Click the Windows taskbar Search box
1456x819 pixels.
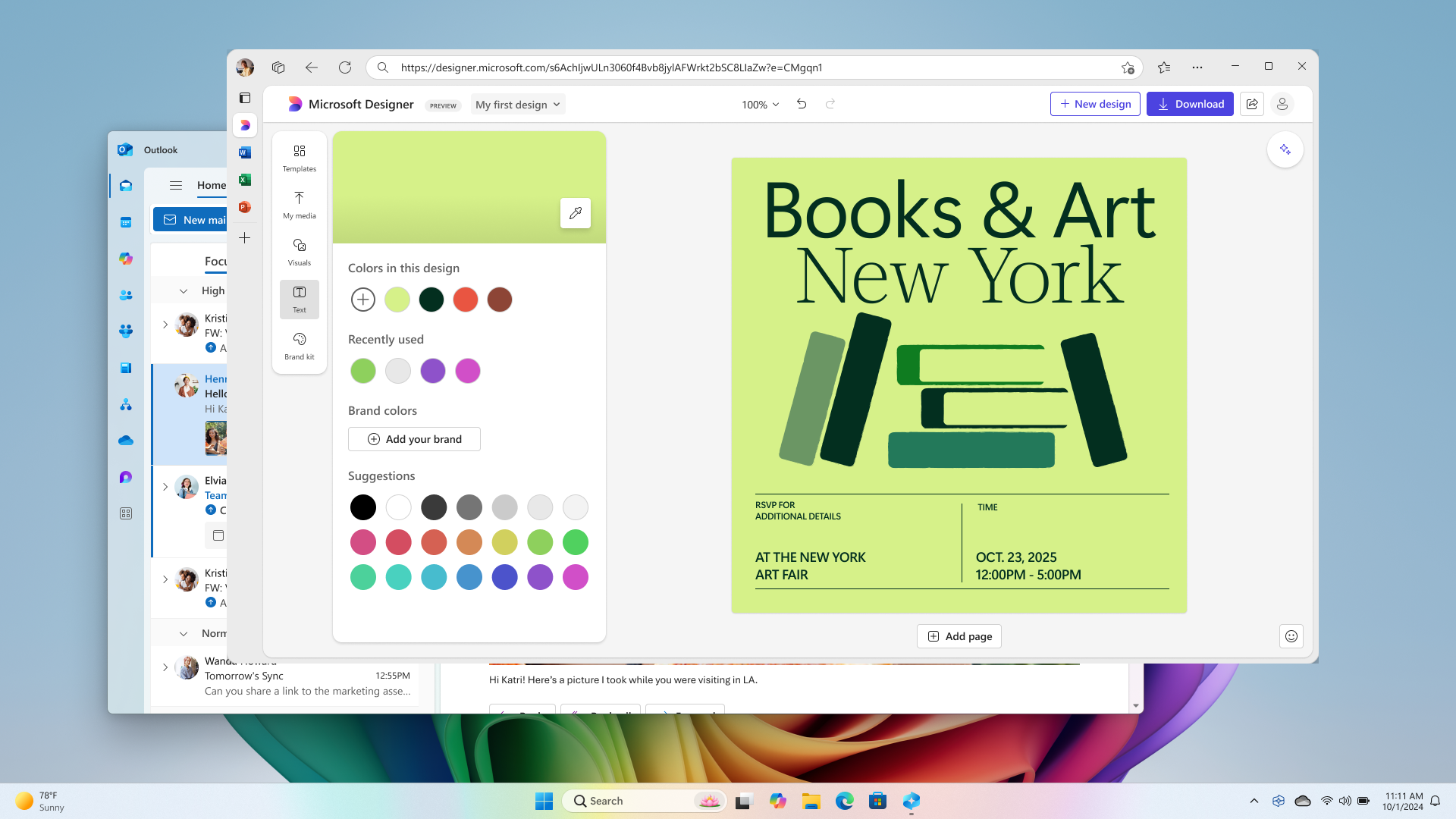tap(645, 801)
